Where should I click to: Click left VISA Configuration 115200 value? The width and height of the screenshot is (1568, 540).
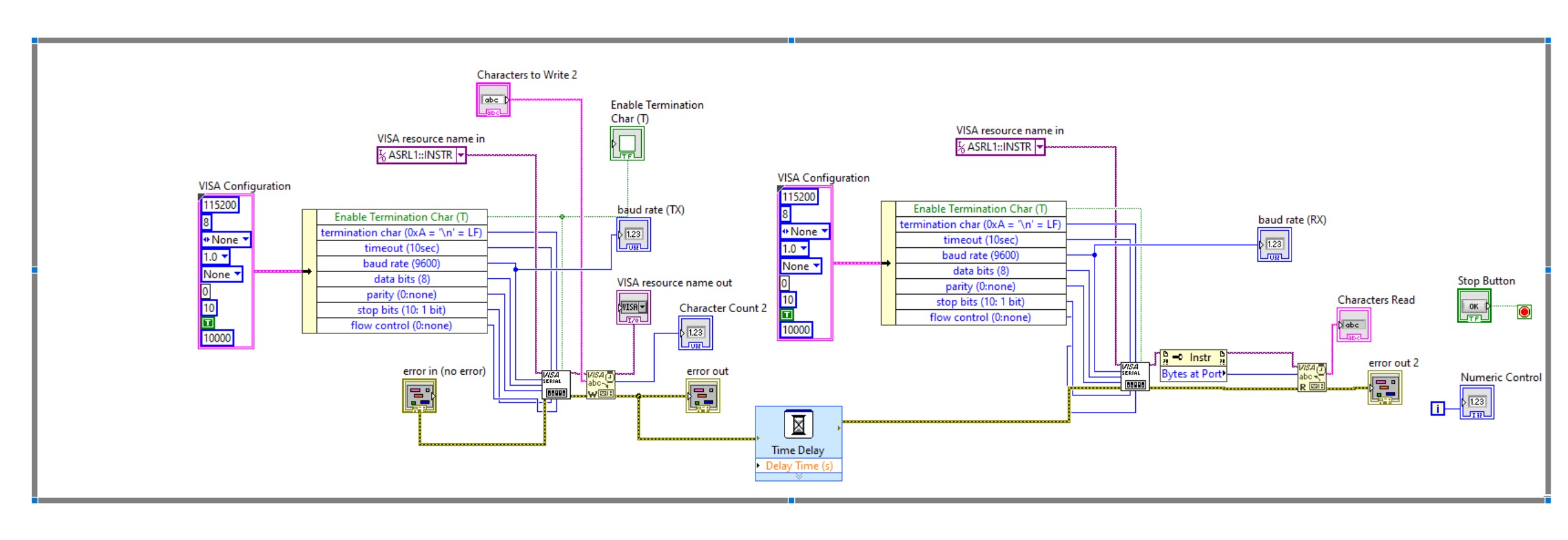click(220, 205)
